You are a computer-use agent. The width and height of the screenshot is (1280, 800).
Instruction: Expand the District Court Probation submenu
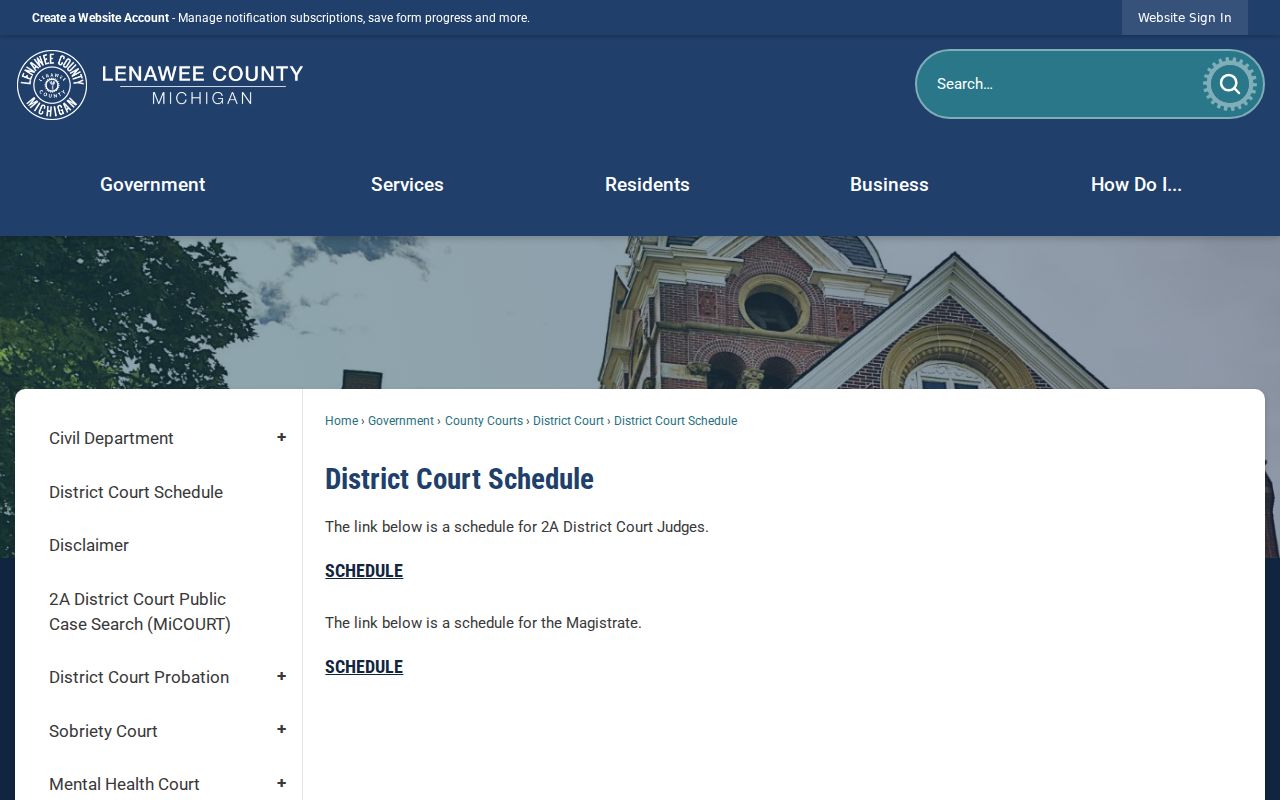pyautogui.click(x=282, y=677)
